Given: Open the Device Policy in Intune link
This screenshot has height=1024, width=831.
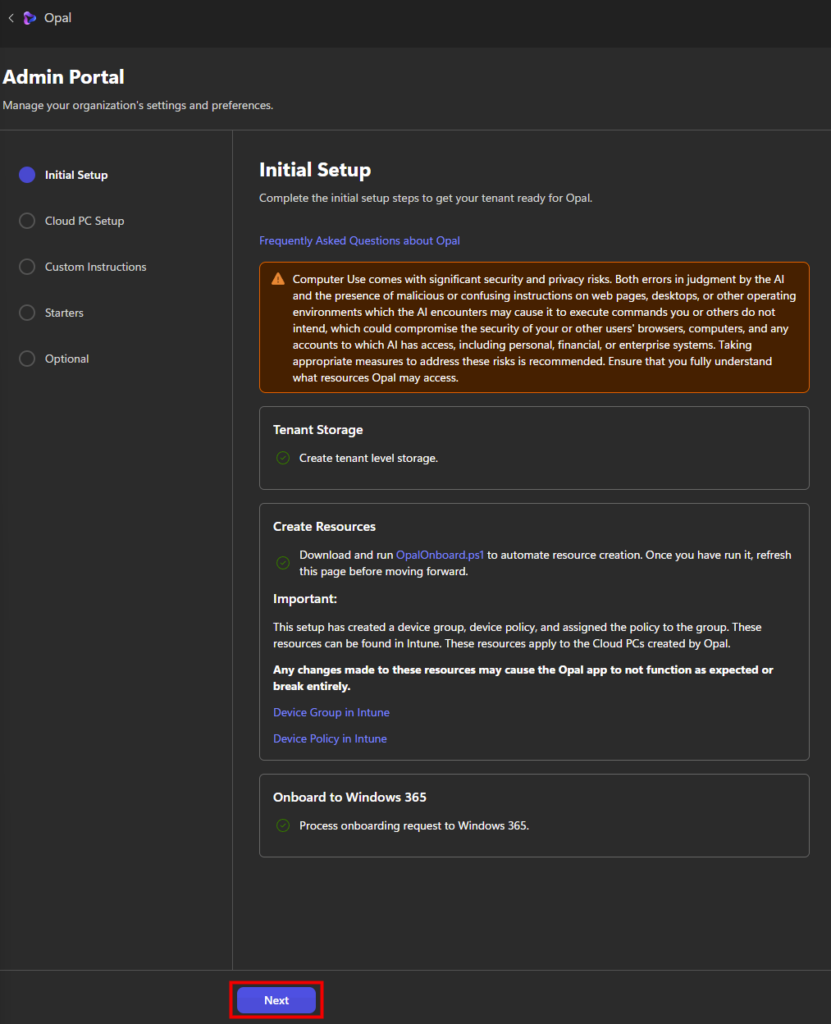Looking at the screenshot, I should 330,739.
